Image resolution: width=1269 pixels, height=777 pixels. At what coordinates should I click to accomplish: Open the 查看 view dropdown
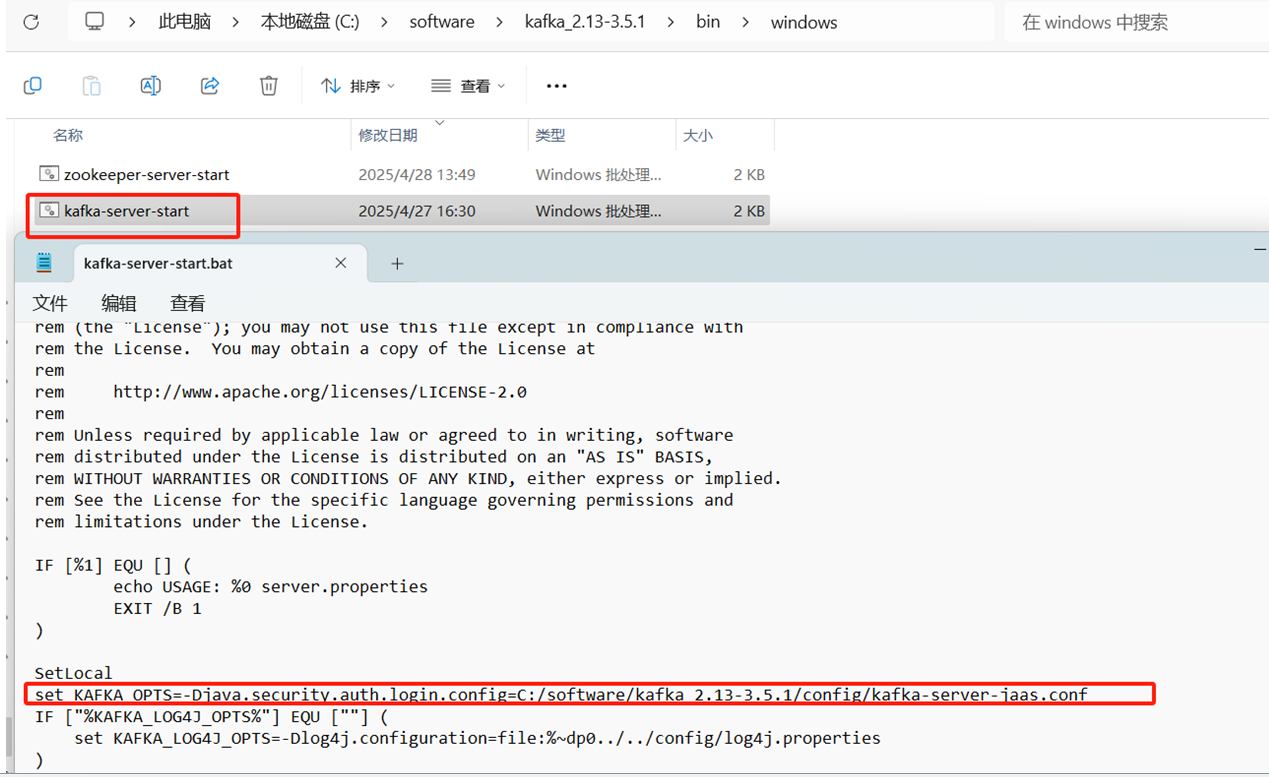(468, 86)
